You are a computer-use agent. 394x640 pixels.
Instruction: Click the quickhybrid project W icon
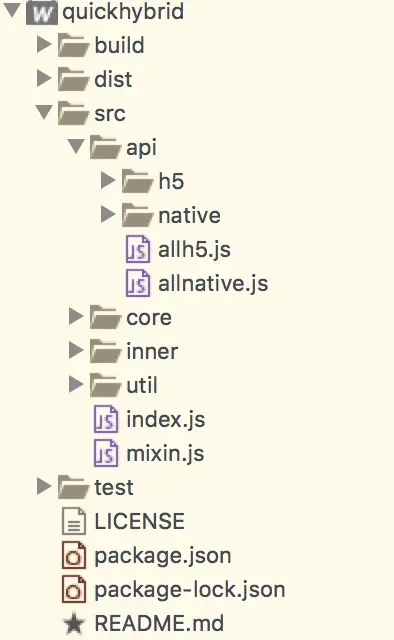coord(42,12)
